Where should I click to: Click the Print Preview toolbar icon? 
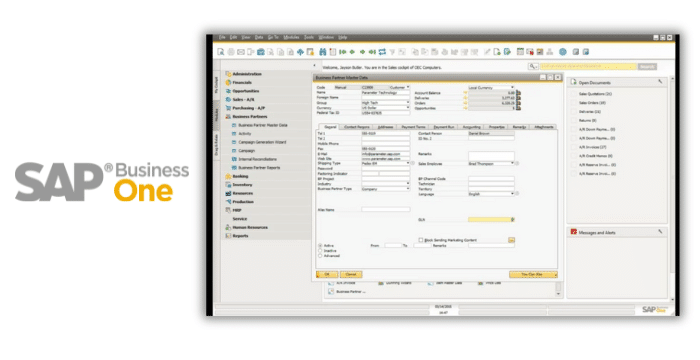[221, 52]
